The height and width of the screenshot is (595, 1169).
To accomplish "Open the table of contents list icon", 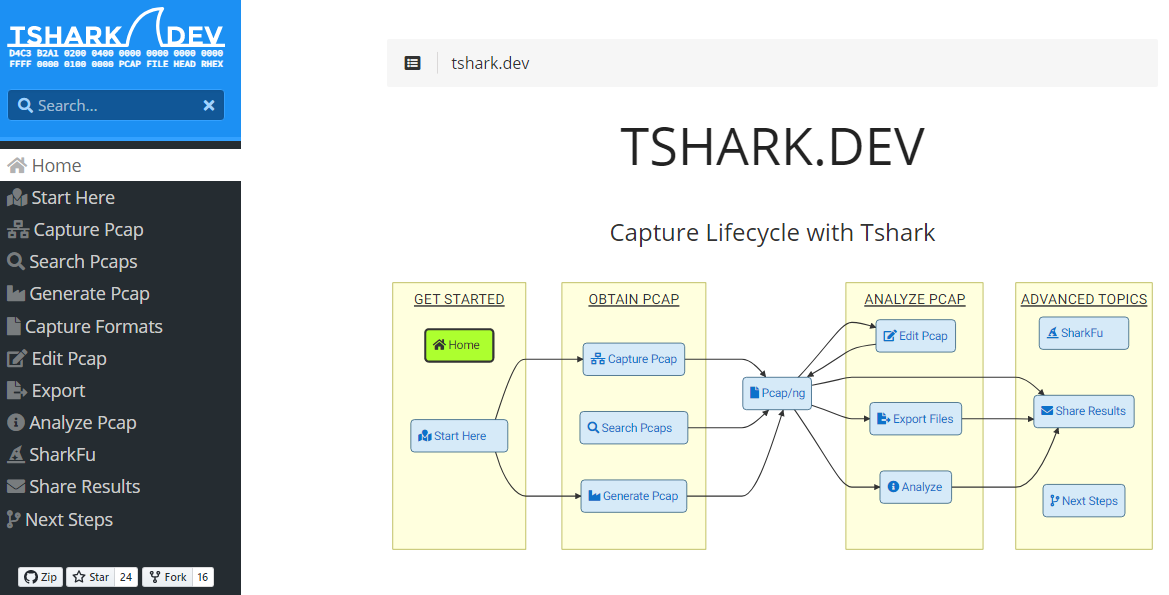I will coord(412,63).
